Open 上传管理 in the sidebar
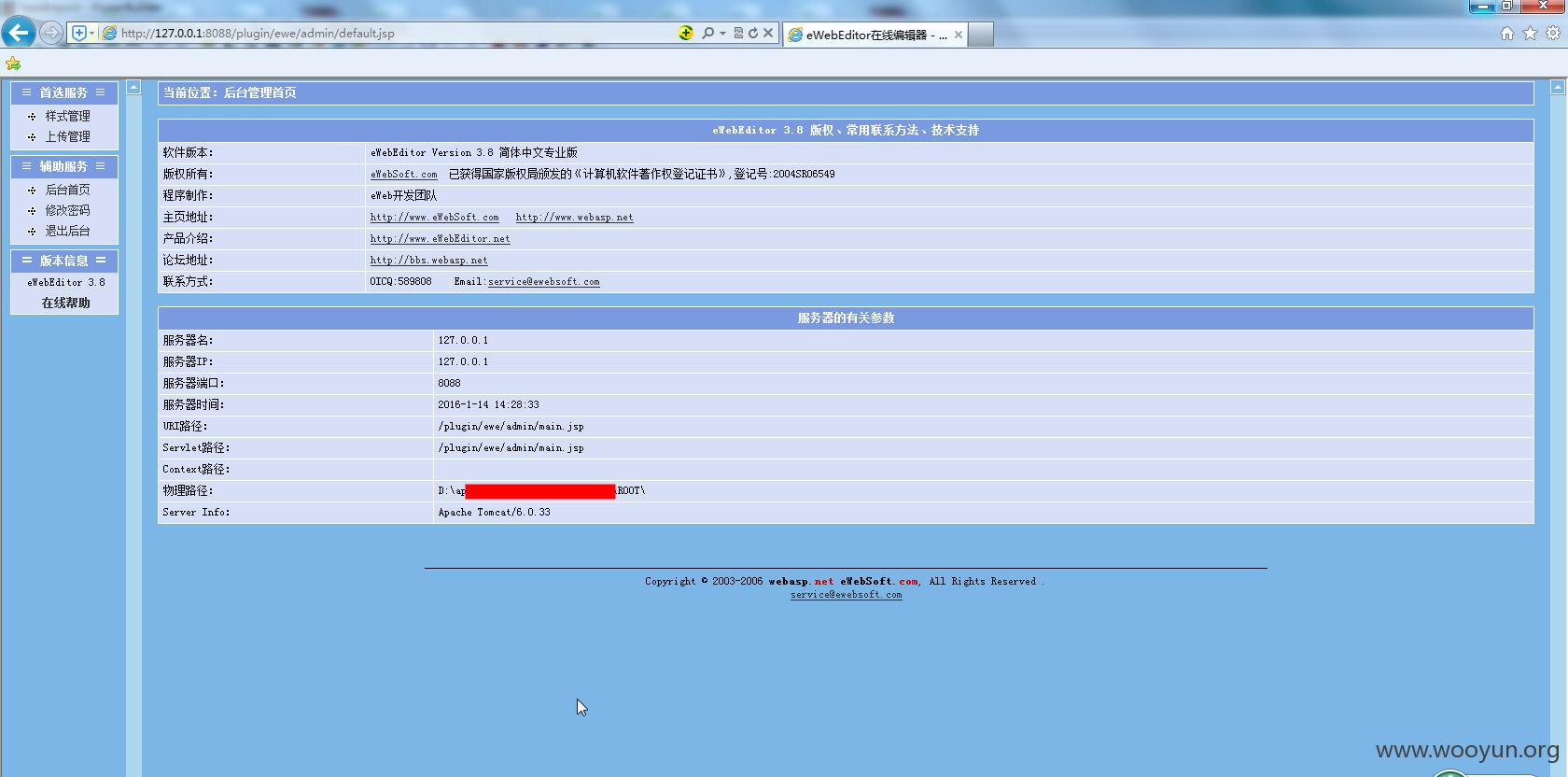The image size is (1568, 777). 68,136
